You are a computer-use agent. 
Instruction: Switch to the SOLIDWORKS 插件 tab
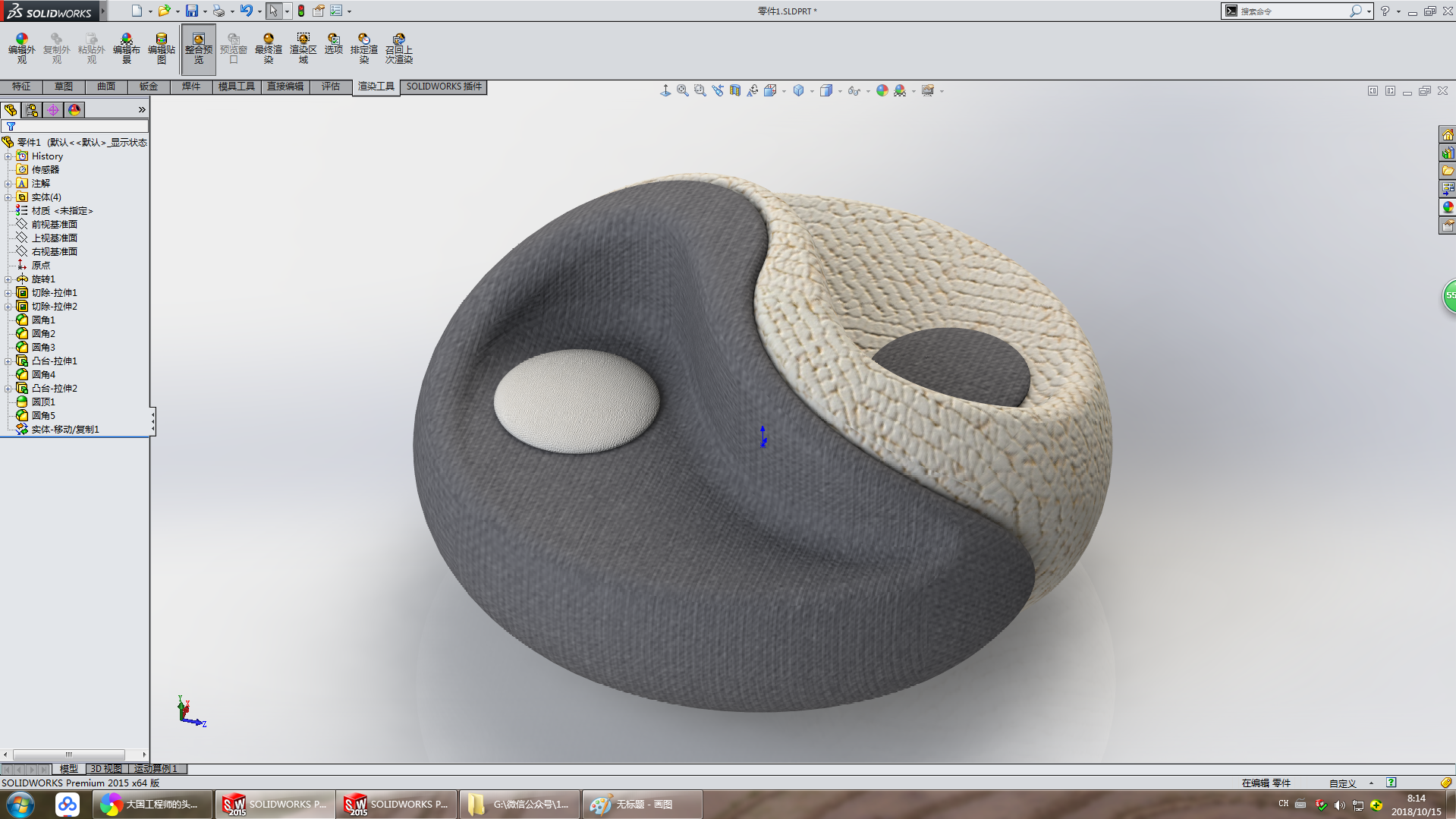(444, 87)
